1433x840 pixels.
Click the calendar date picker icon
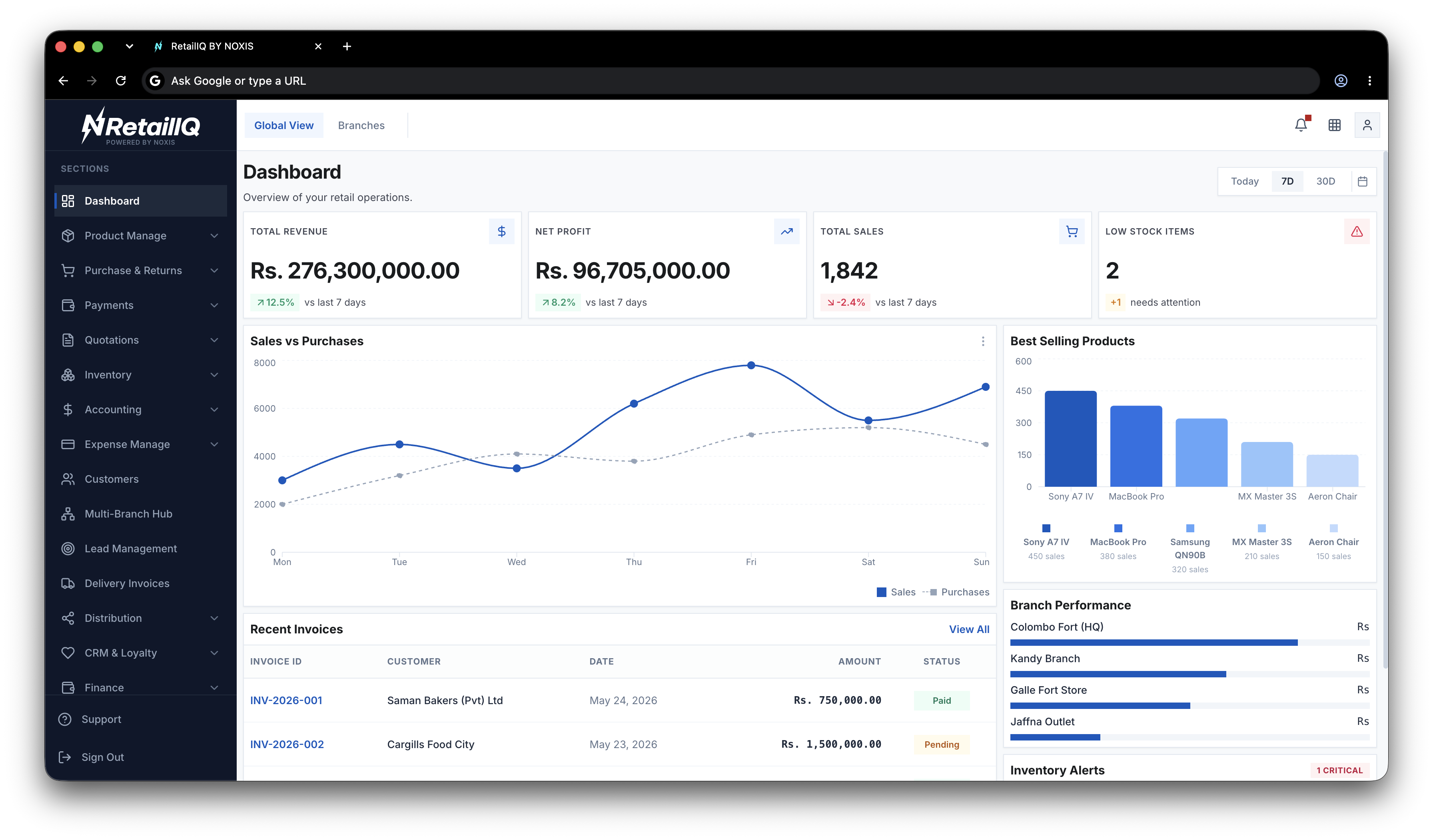(x=1363, y=181)
